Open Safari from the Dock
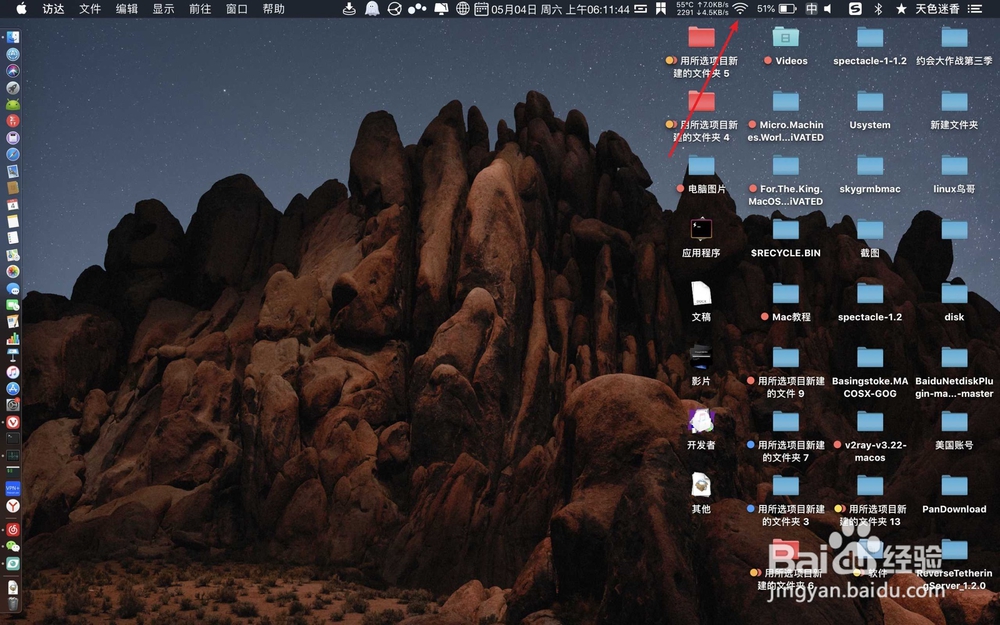 pos(13,154)
